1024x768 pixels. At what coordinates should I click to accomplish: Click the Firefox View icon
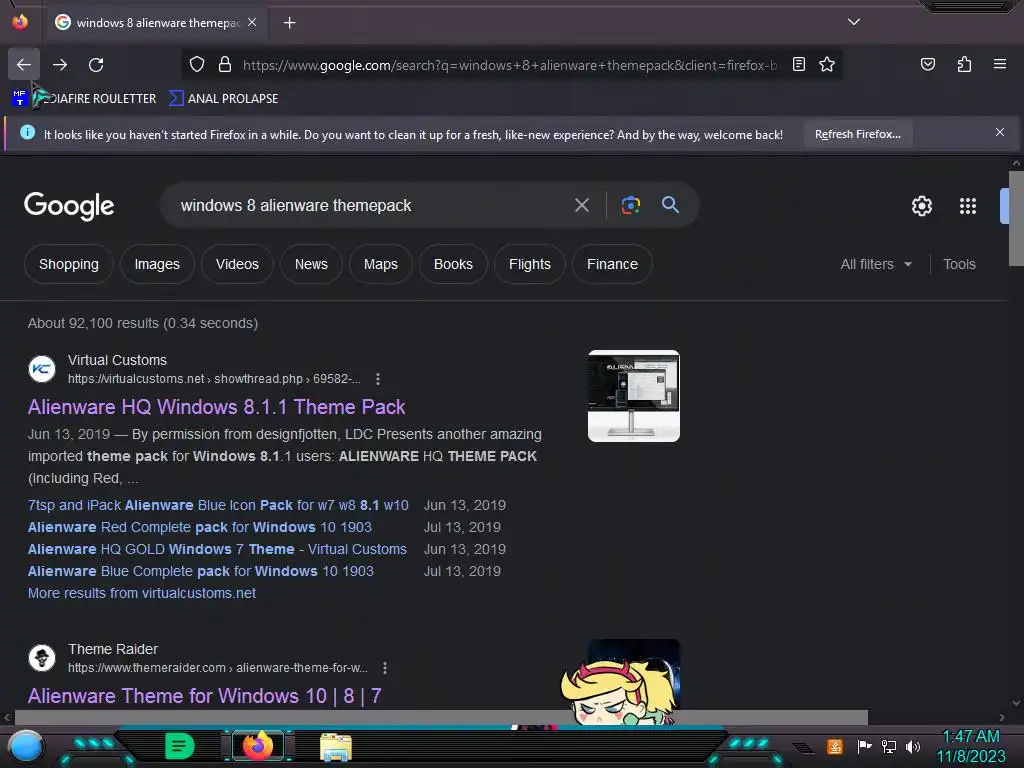click(20, 22)
